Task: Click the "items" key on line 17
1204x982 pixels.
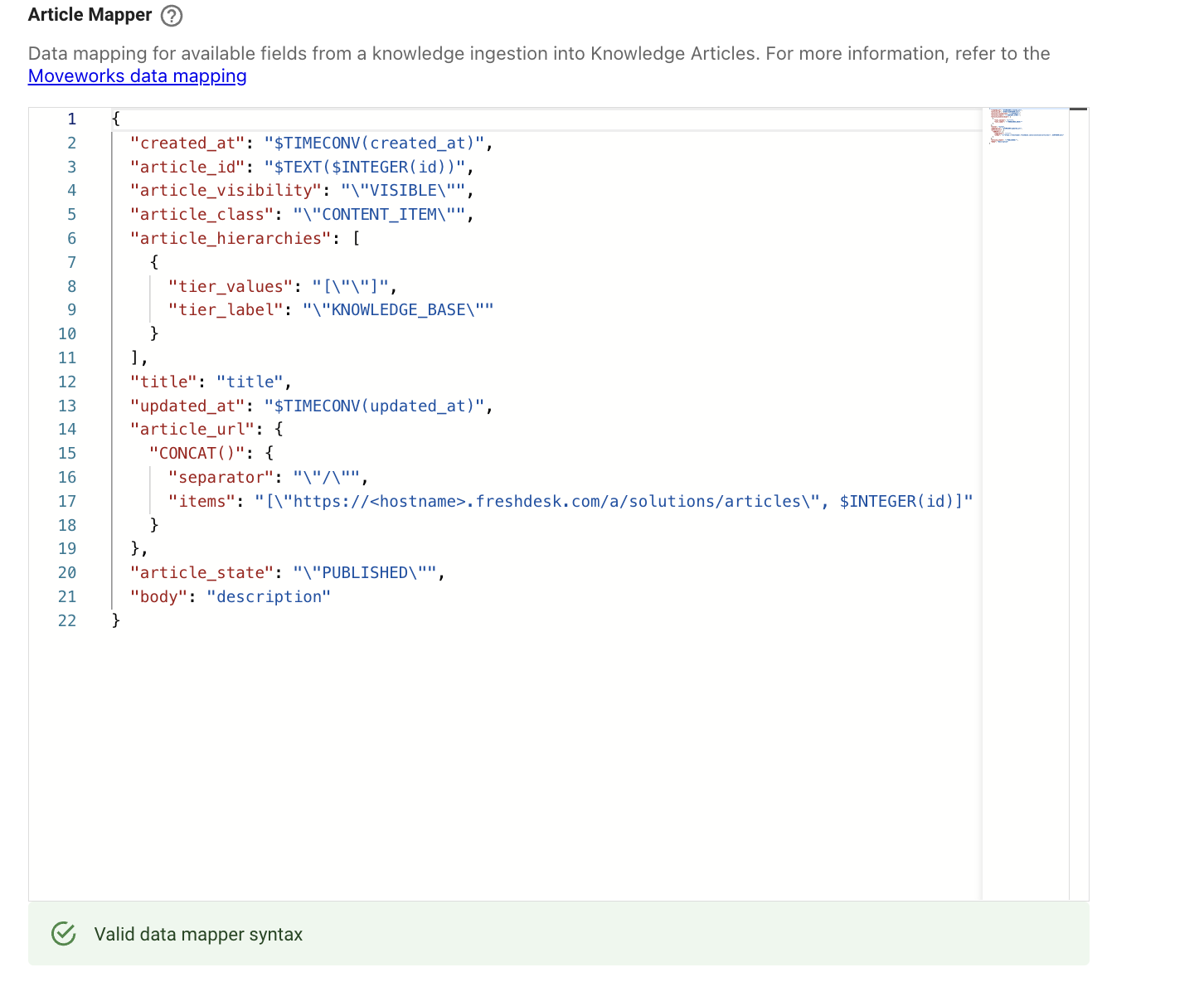Action: (x=202, y=502)
